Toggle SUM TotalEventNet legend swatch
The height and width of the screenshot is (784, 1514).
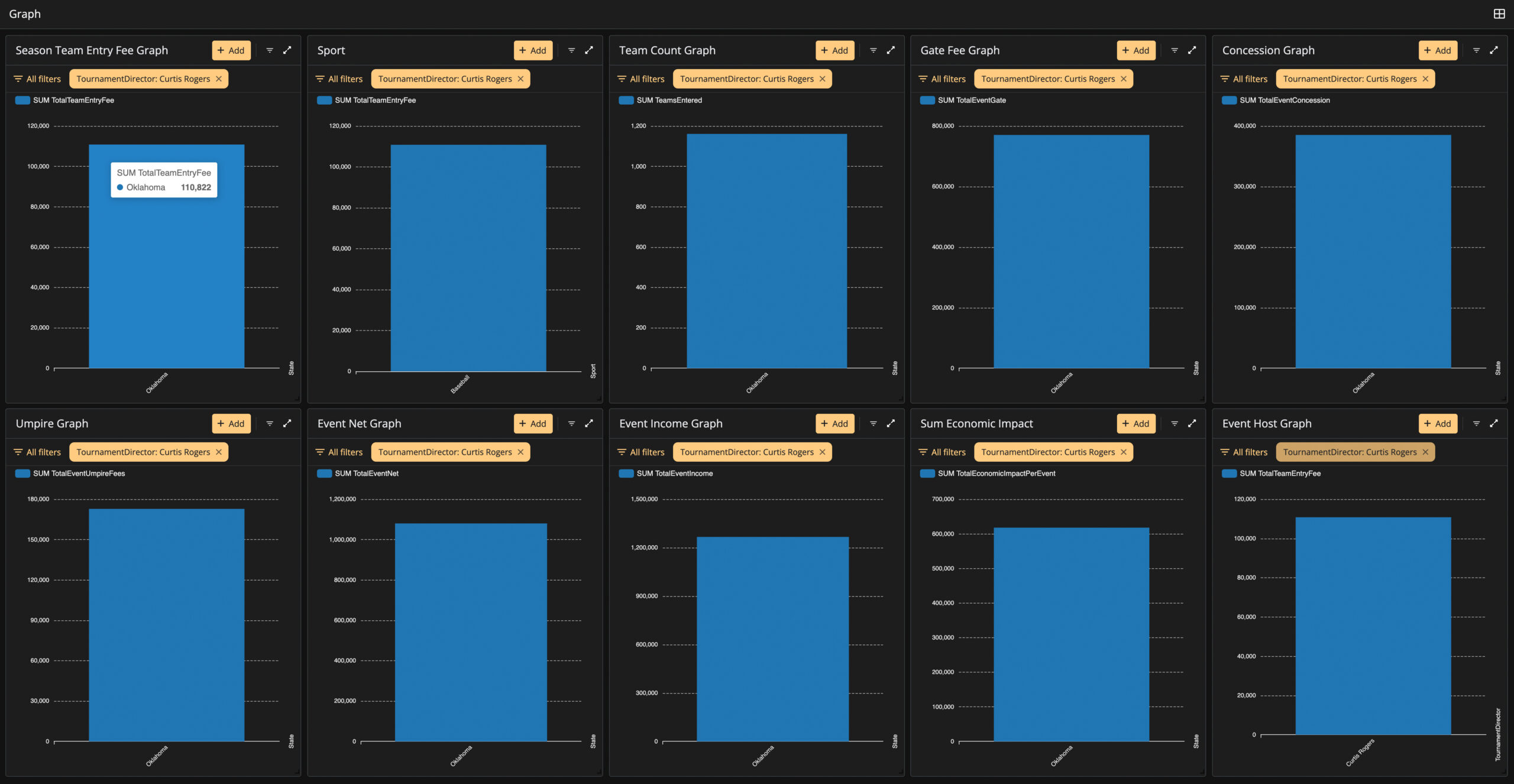tap(324, 473)
